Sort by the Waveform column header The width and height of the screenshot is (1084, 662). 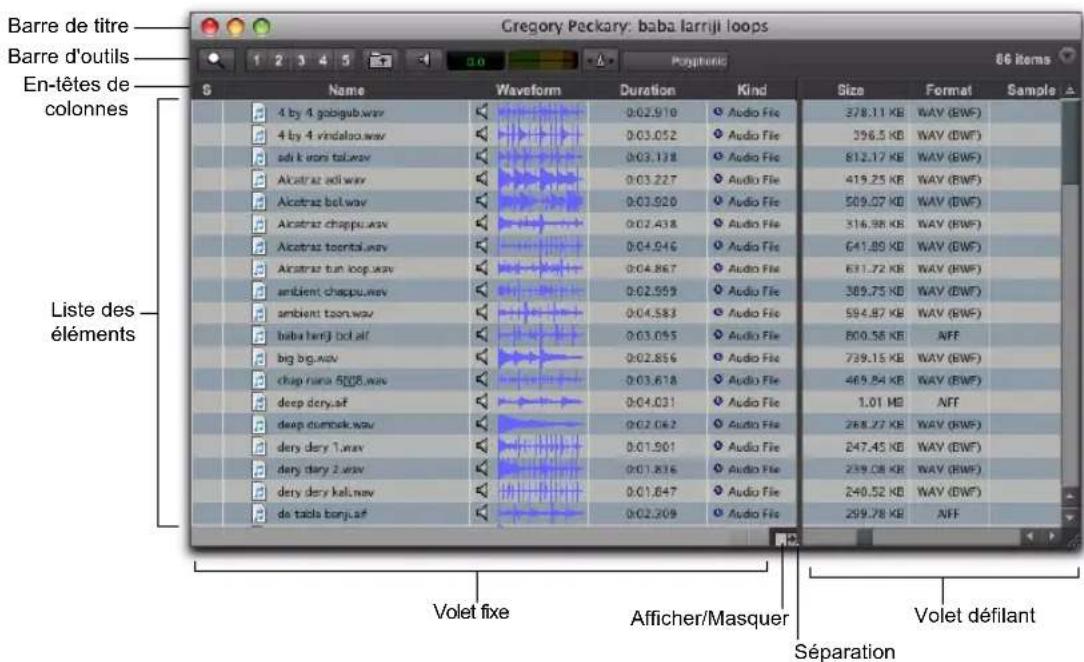click(x=528, y=90)
